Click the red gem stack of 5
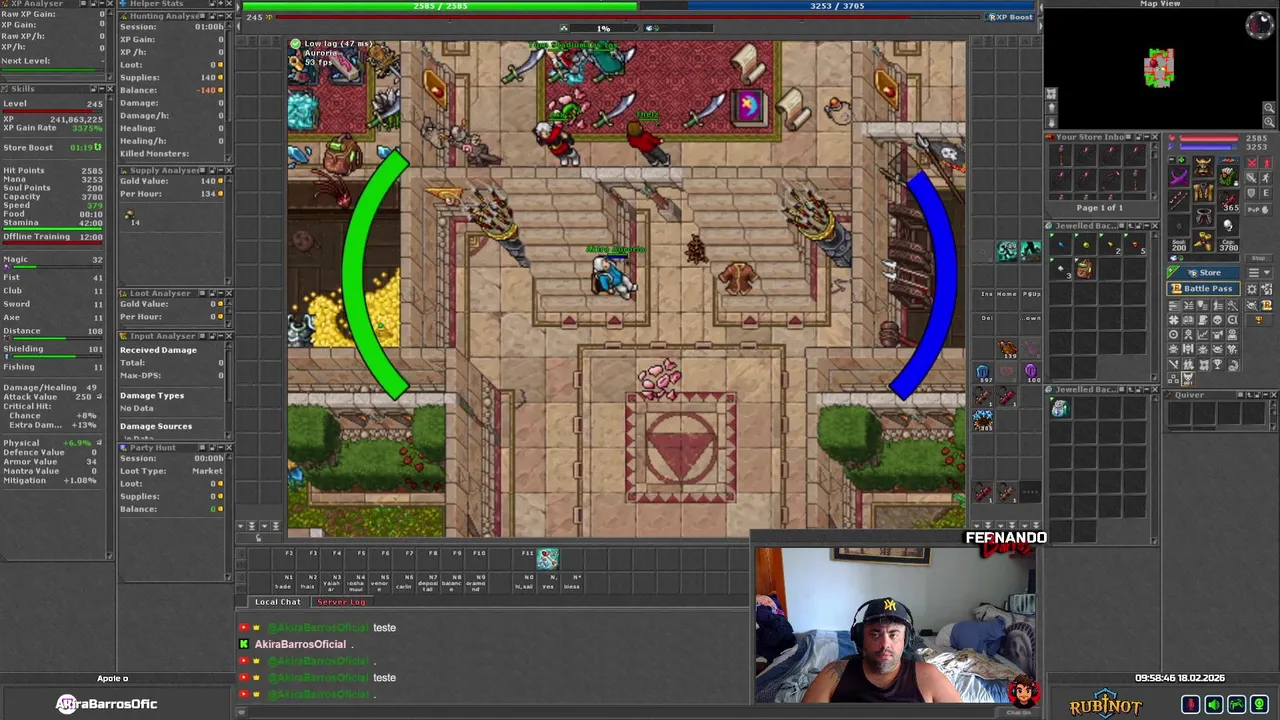 (x=1135, y=245)
